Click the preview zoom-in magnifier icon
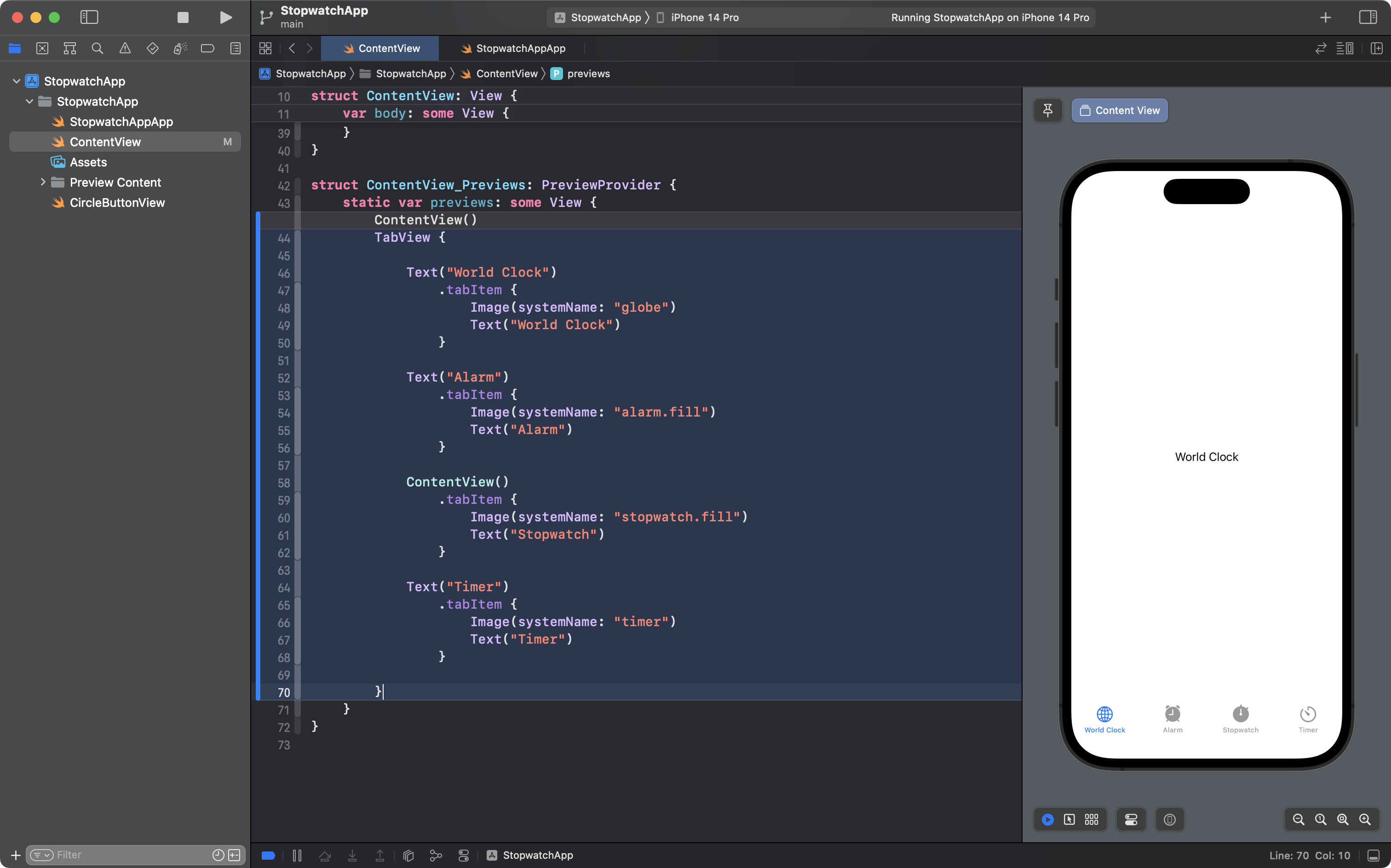The width and height of the screenshot is (1391, 868). (1364, 819)
